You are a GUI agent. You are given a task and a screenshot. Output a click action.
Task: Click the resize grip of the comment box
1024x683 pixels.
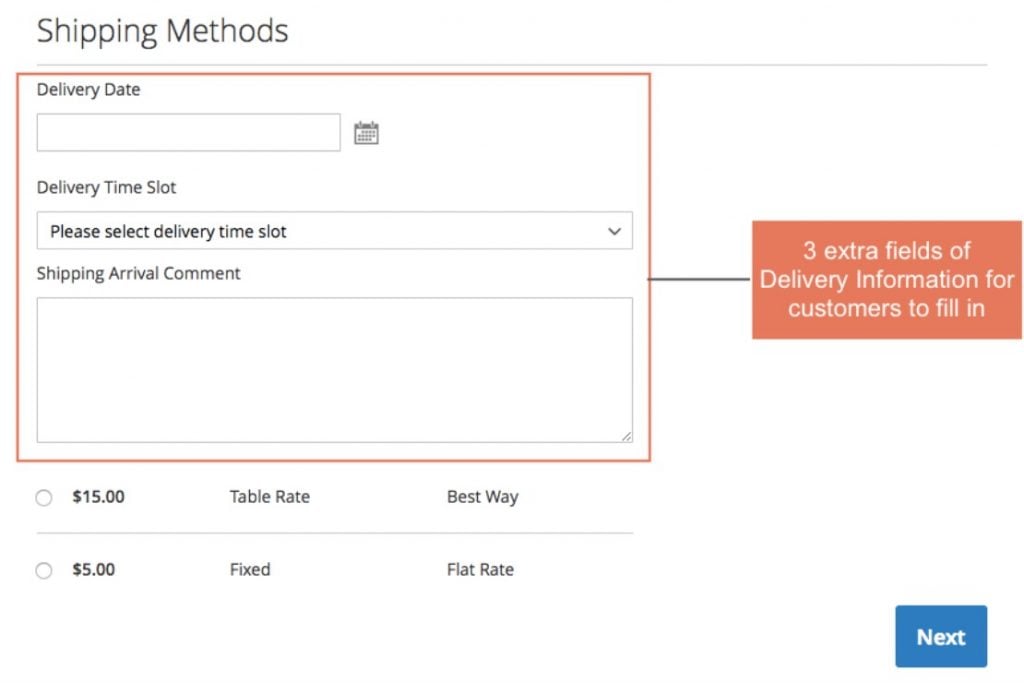[x=627, y=436]
